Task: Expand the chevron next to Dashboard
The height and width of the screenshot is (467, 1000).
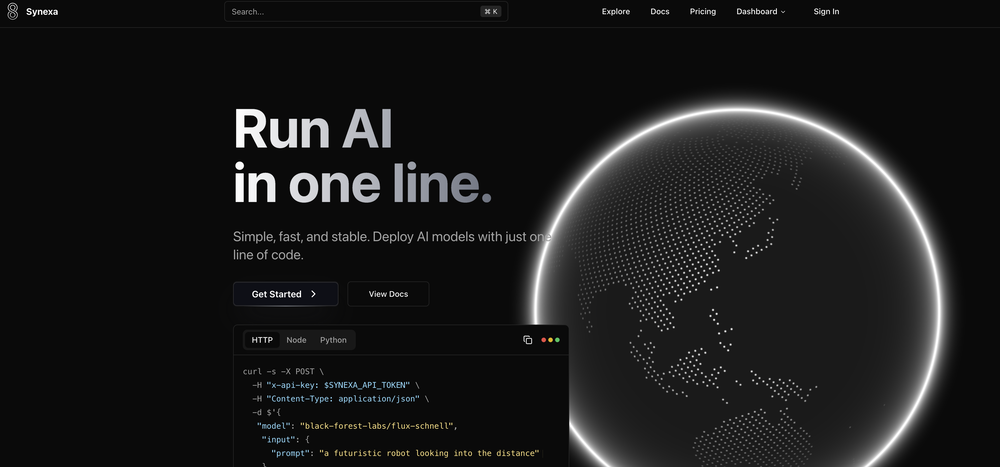Action: tap(783, 12)
